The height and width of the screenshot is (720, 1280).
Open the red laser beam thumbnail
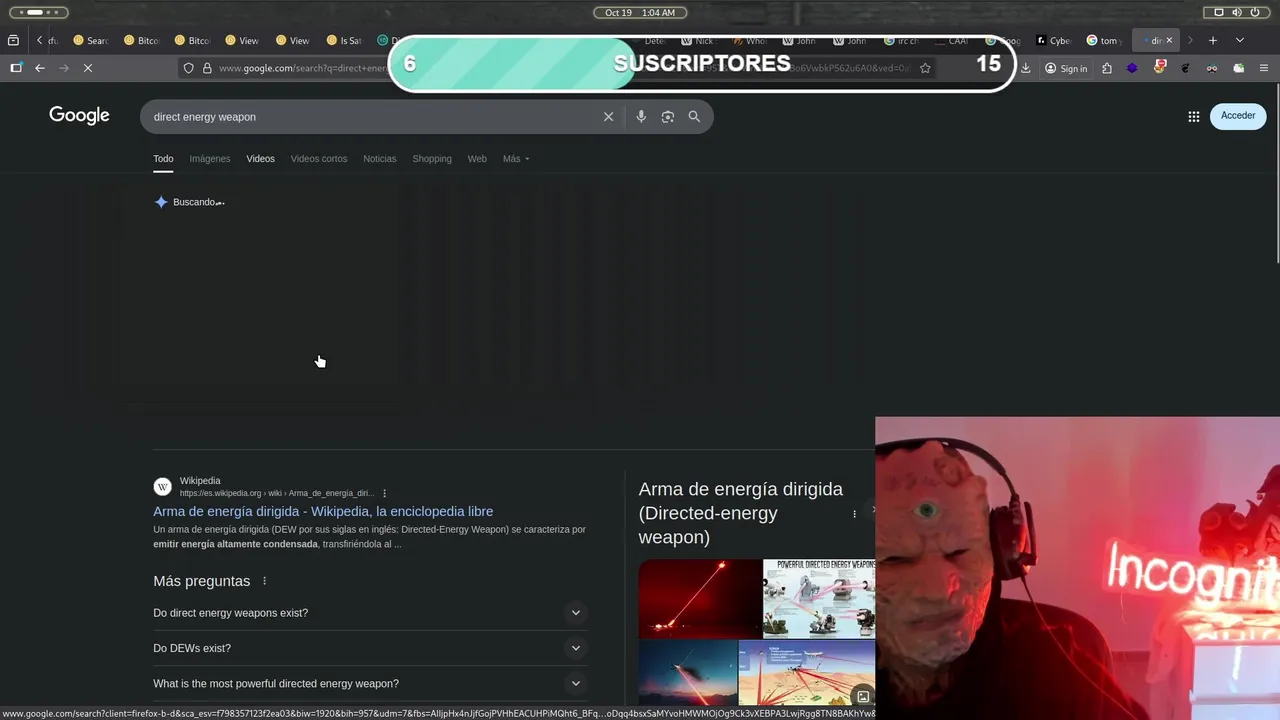click(700, 598)
